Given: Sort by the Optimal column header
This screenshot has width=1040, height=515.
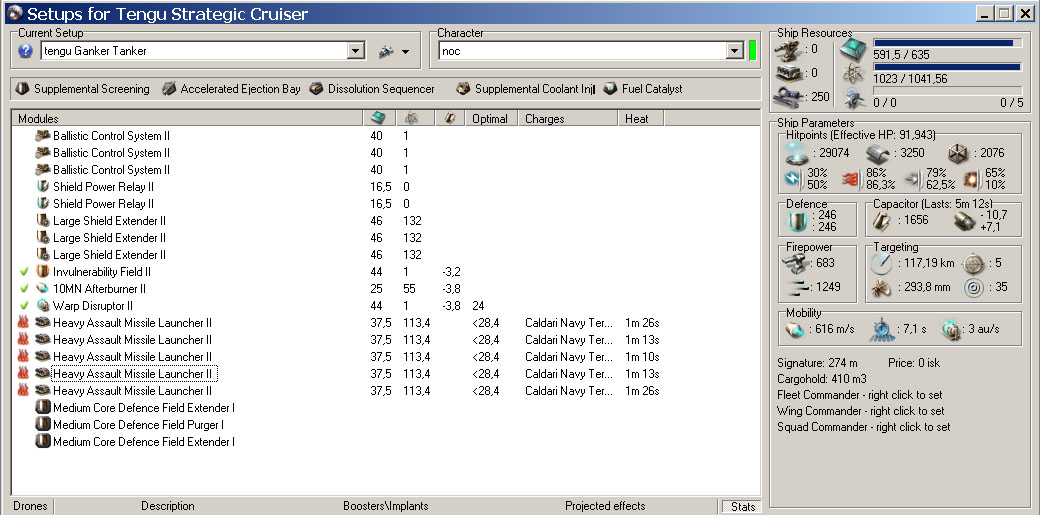Looking at the screenshot, I should click(x=493, y=119).
